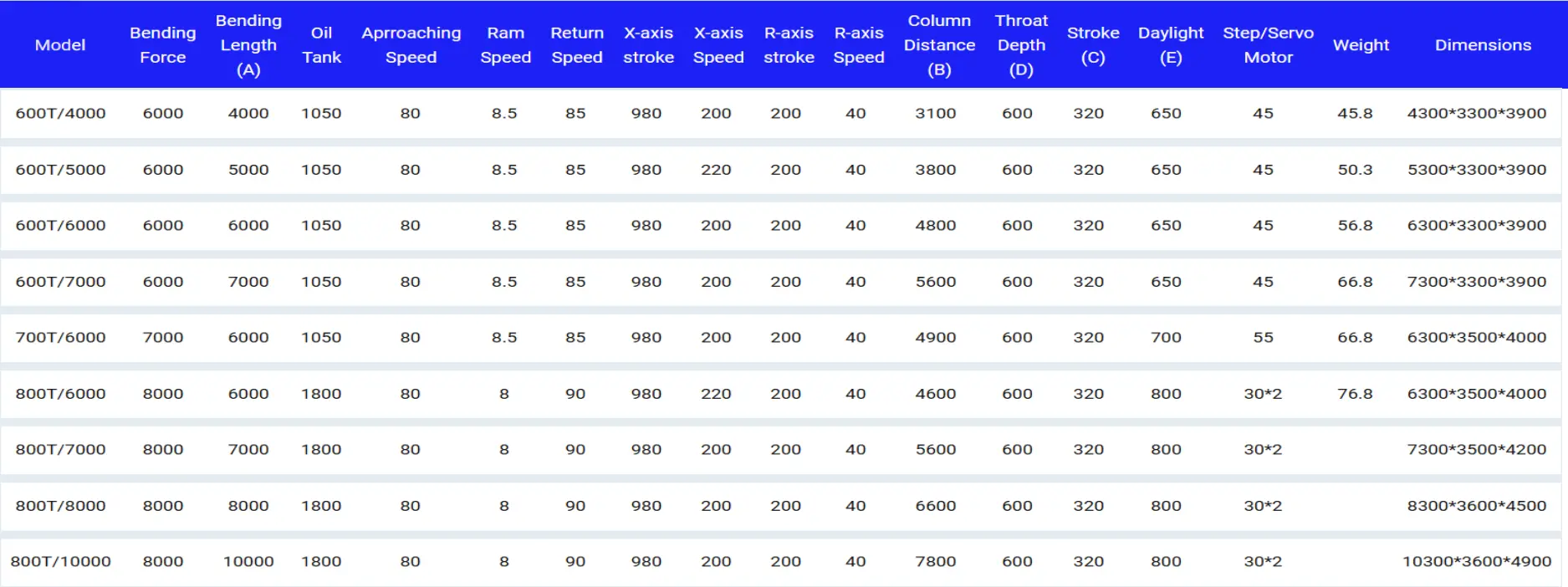The image size is (1568, 587).
Task: Click the 800T/10000 model cell
Action: [61, 562]
